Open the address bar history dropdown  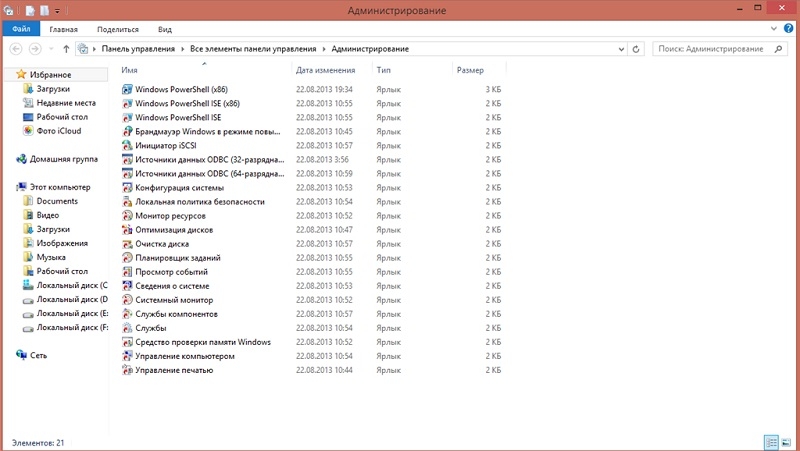pyautogui.click(x=621, y=49)
